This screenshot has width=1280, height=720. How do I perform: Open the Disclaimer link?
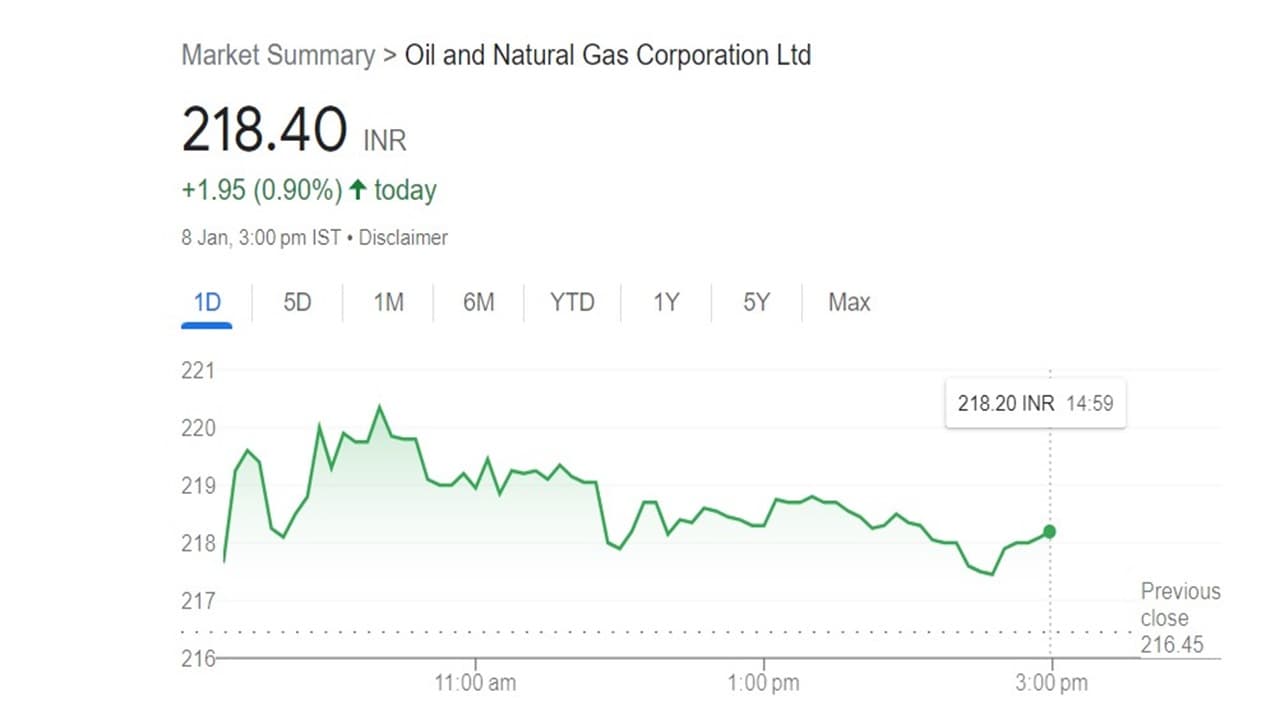point(403,238)
